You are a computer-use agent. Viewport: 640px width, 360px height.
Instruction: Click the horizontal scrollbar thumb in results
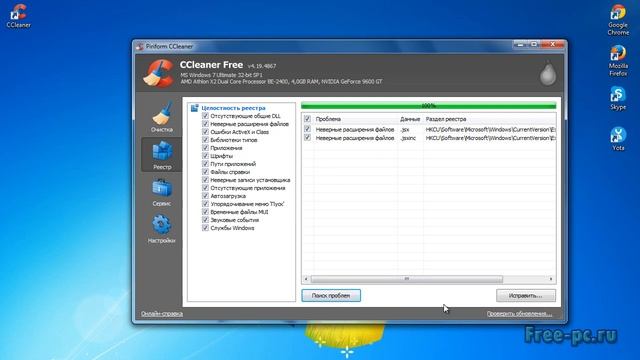407,279
